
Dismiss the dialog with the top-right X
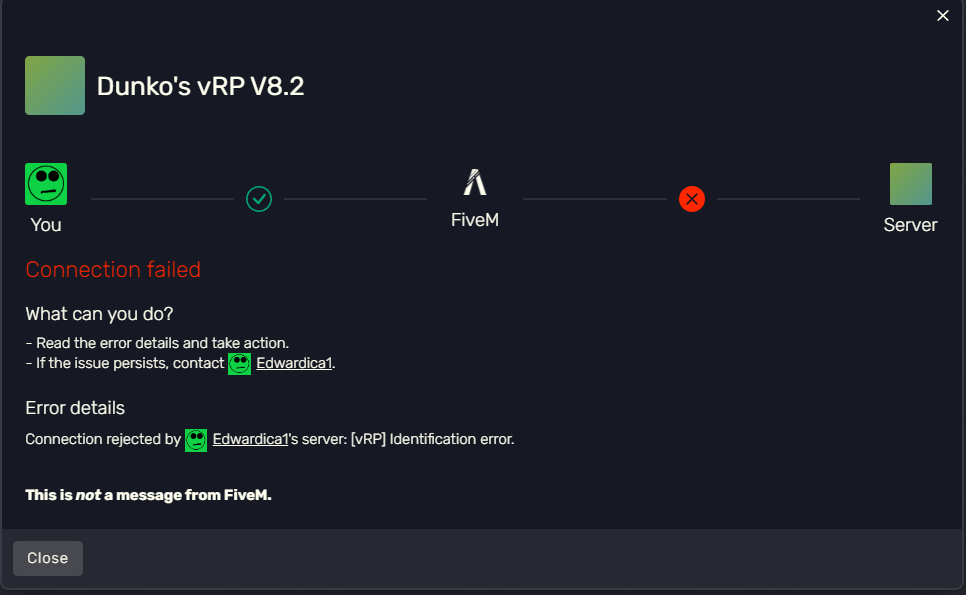942,16
